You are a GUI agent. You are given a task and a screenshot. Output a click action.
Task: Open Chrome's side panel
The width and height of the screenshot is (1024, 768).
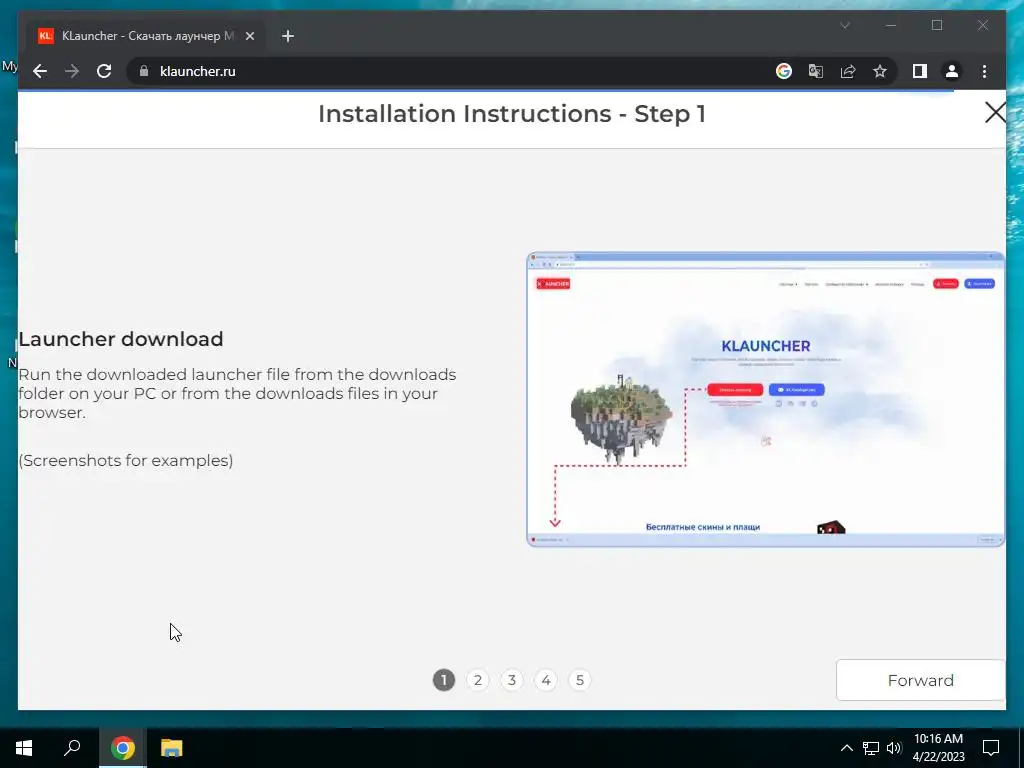(x=920, y=71)
